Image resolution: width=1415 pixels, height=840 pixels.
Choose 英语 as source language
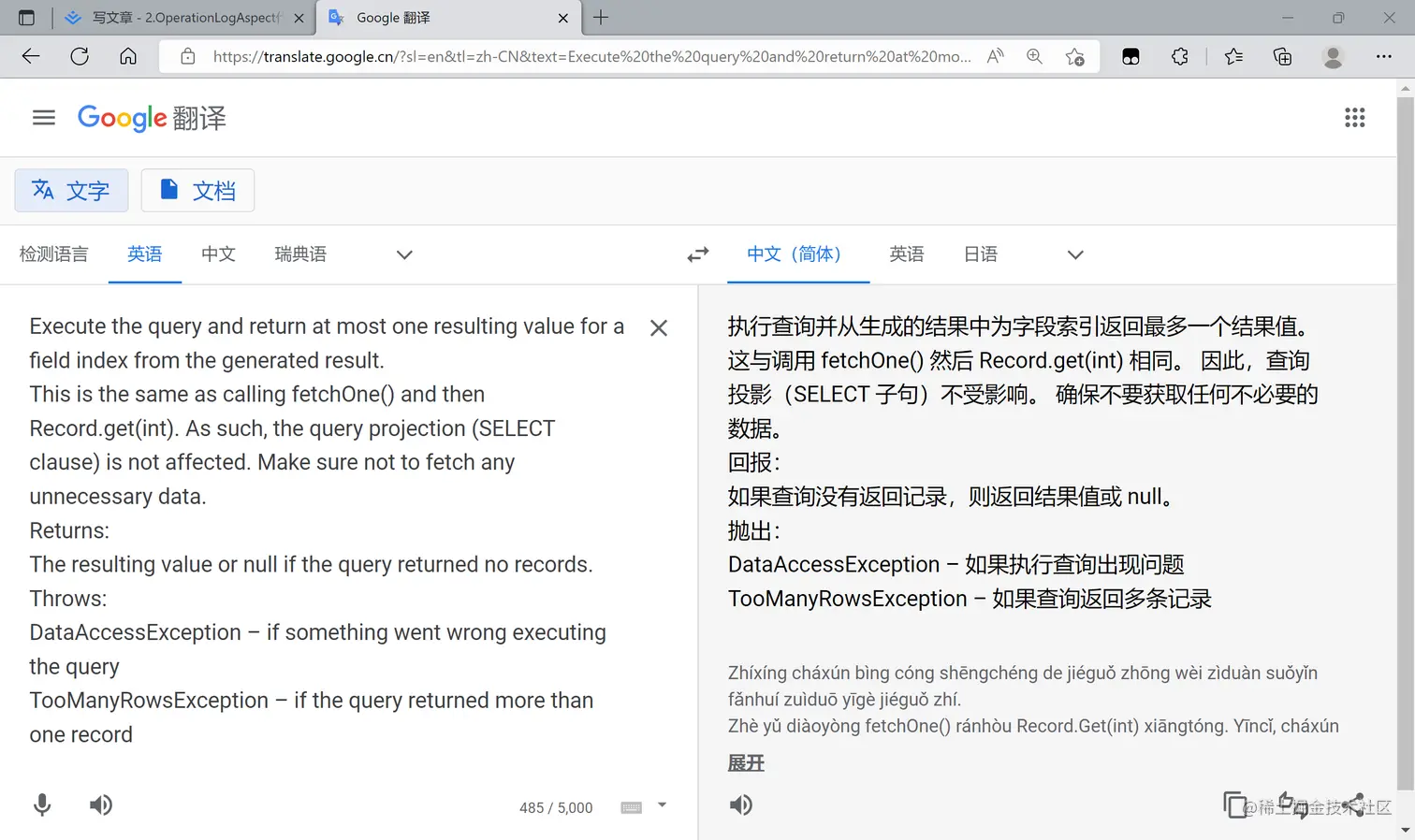pos(145,254)
